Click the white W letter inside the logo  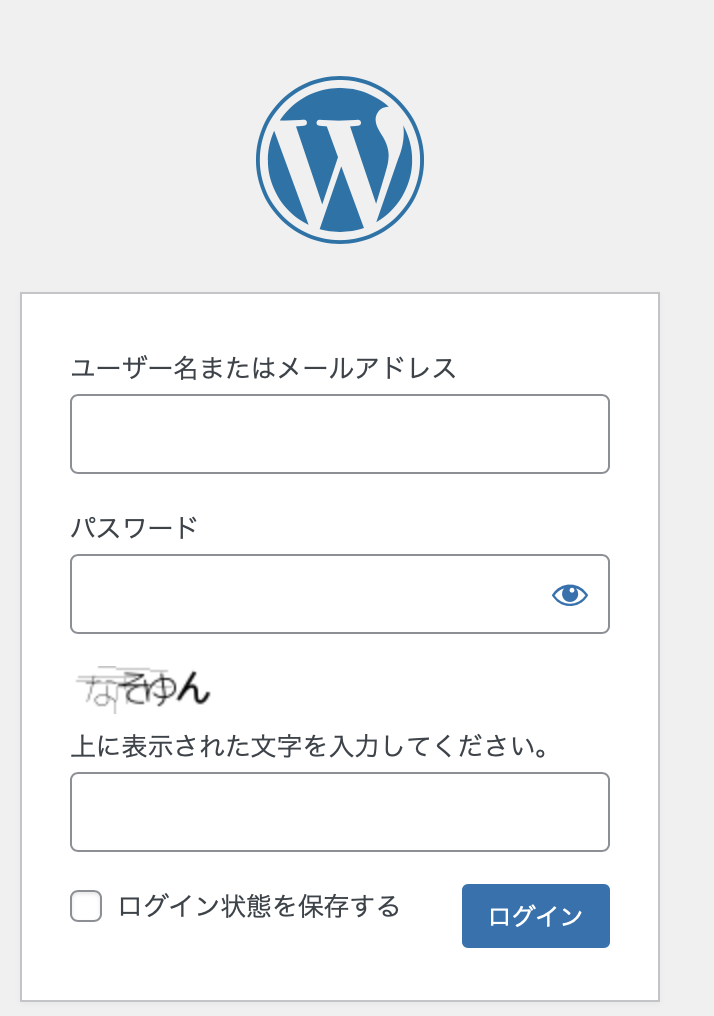[337, 167]
